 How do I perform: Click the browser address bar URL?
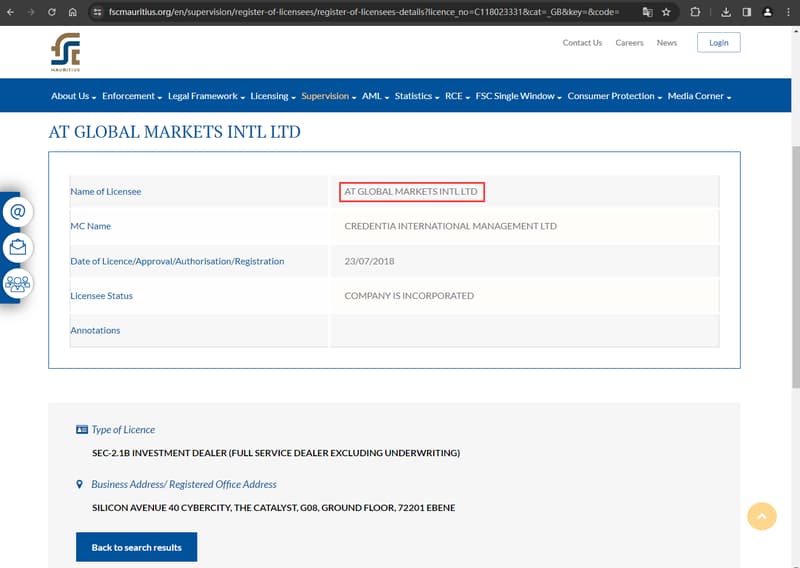[x=363, y=12]
